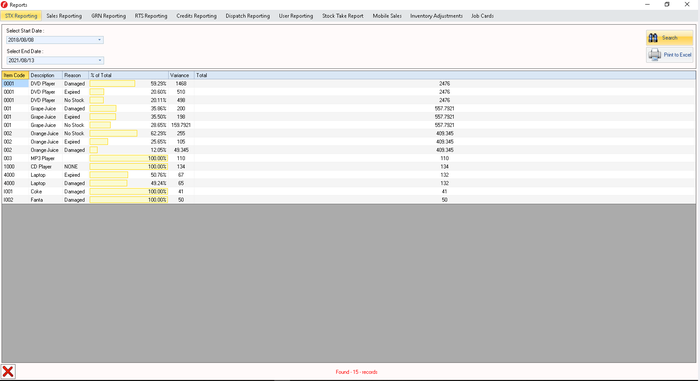Sort by Total column header
Screen dimensions: 700x381
coord(445,75)
